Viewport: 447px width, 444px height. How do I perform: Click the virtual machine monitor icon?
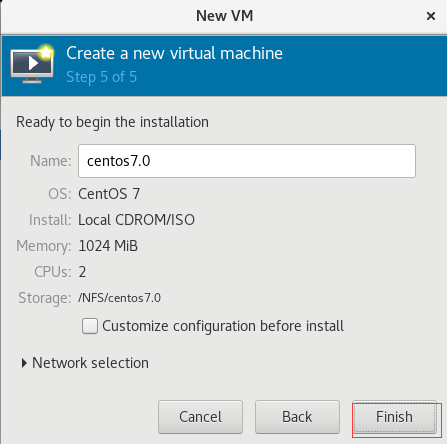[x=32, y=64]
